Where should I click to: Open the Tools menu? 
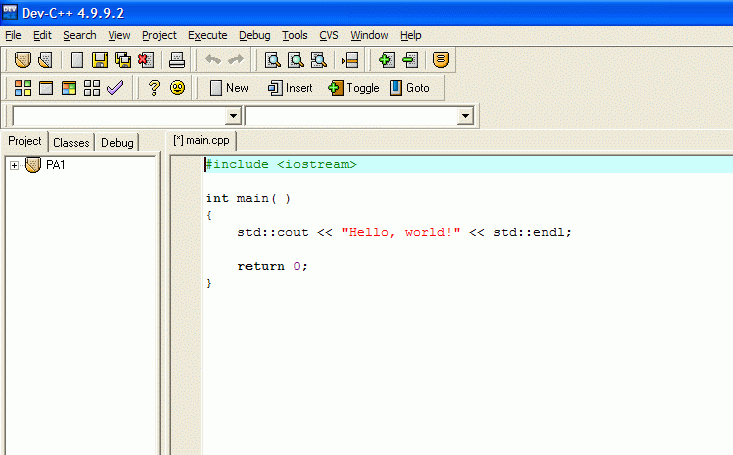point(295,35)
